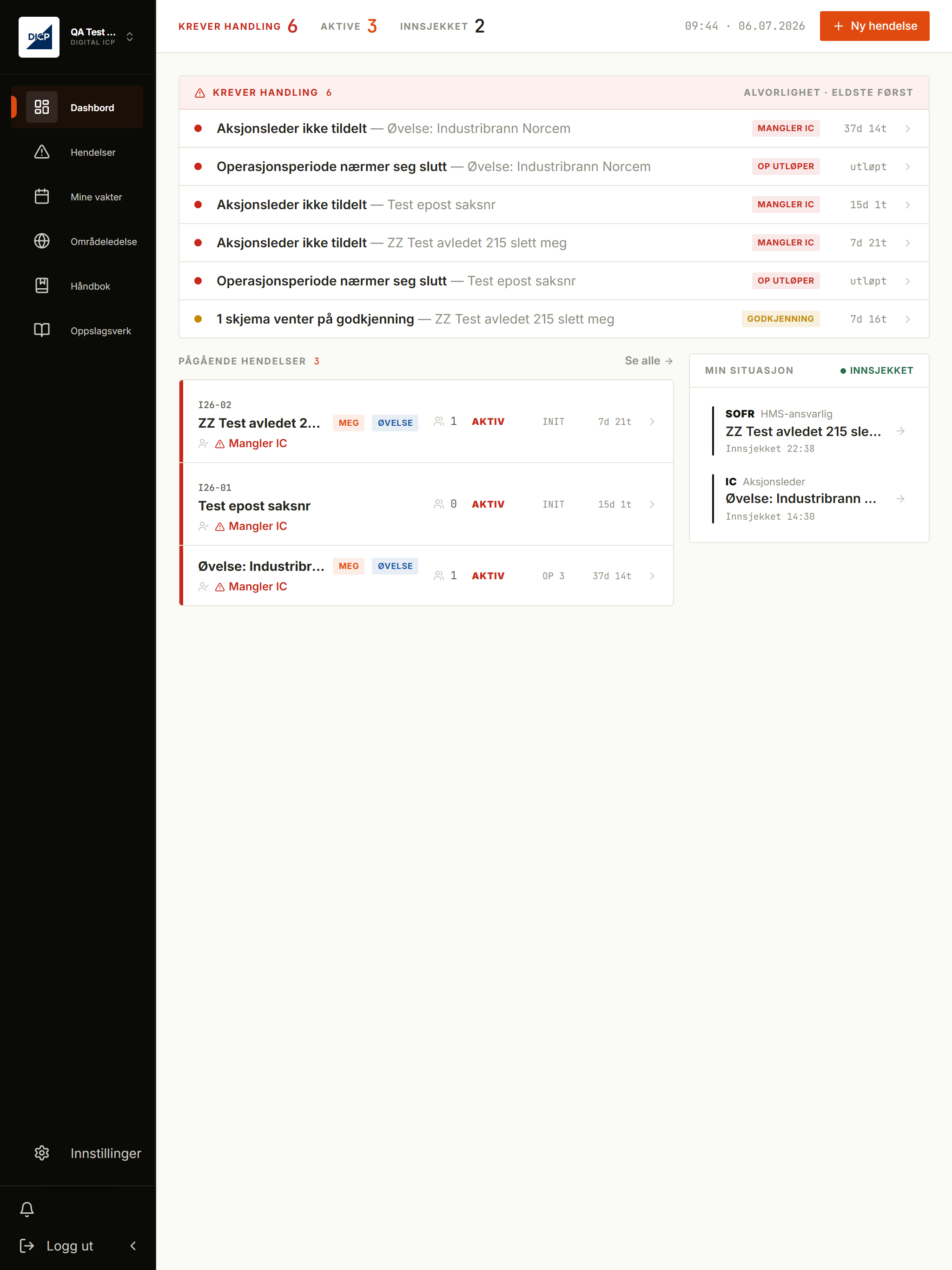Click the arrow on the SOFR assignment
This screenshot has height=1270, width=952.
click(900, 431)
